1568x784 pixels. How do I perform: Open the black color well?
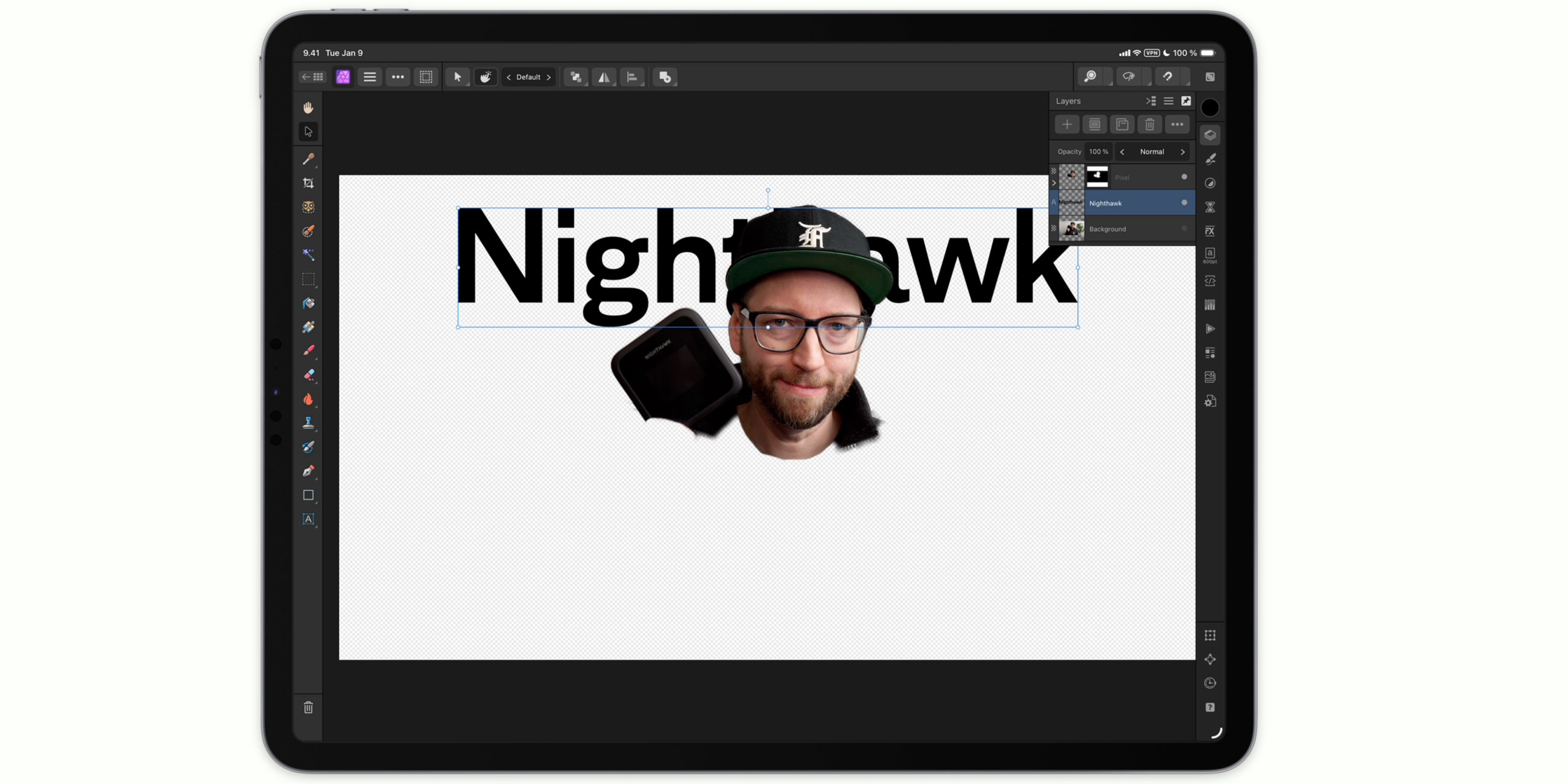click(1210, 108)
